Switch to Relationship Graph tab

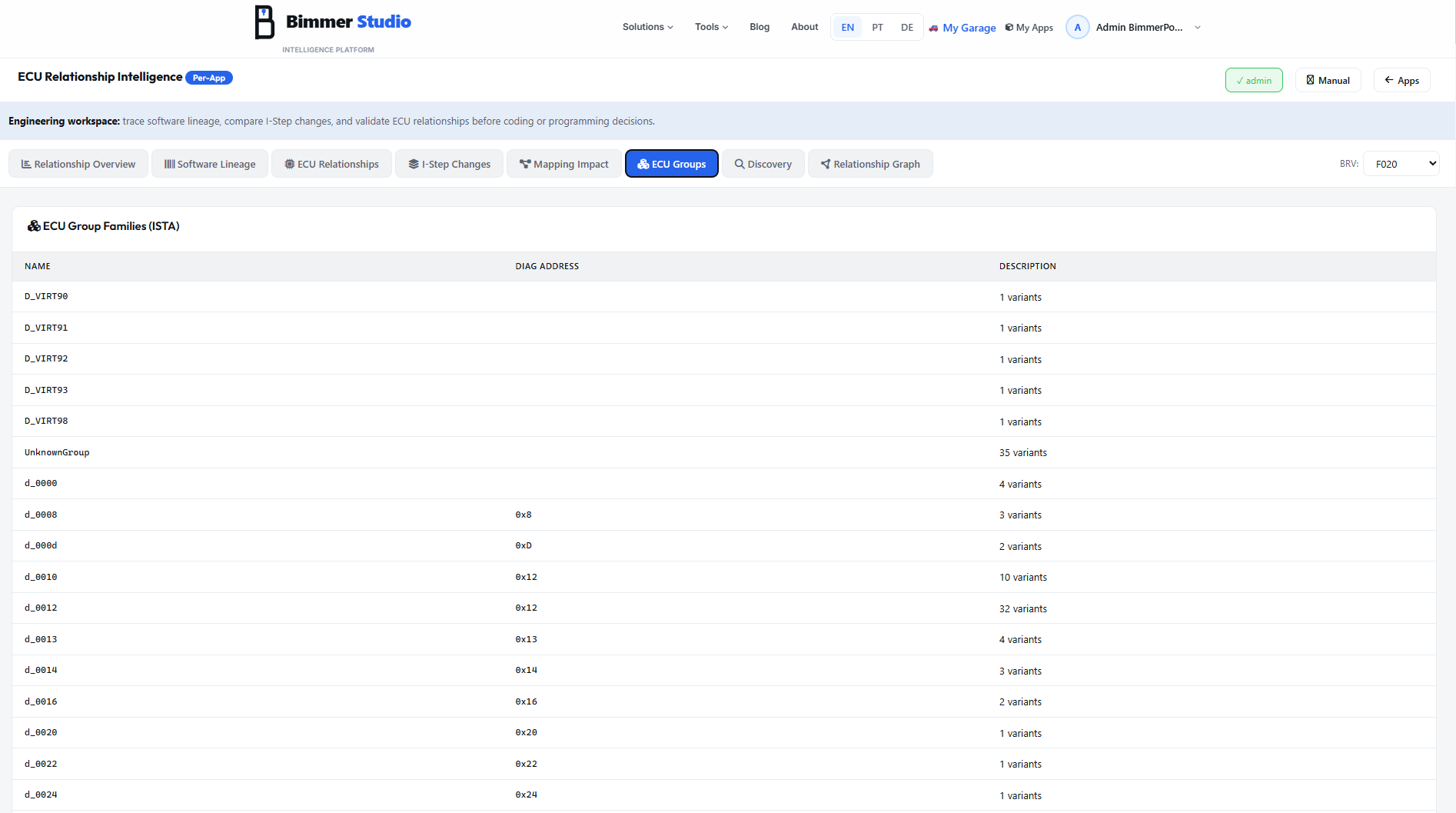(870, 164)
